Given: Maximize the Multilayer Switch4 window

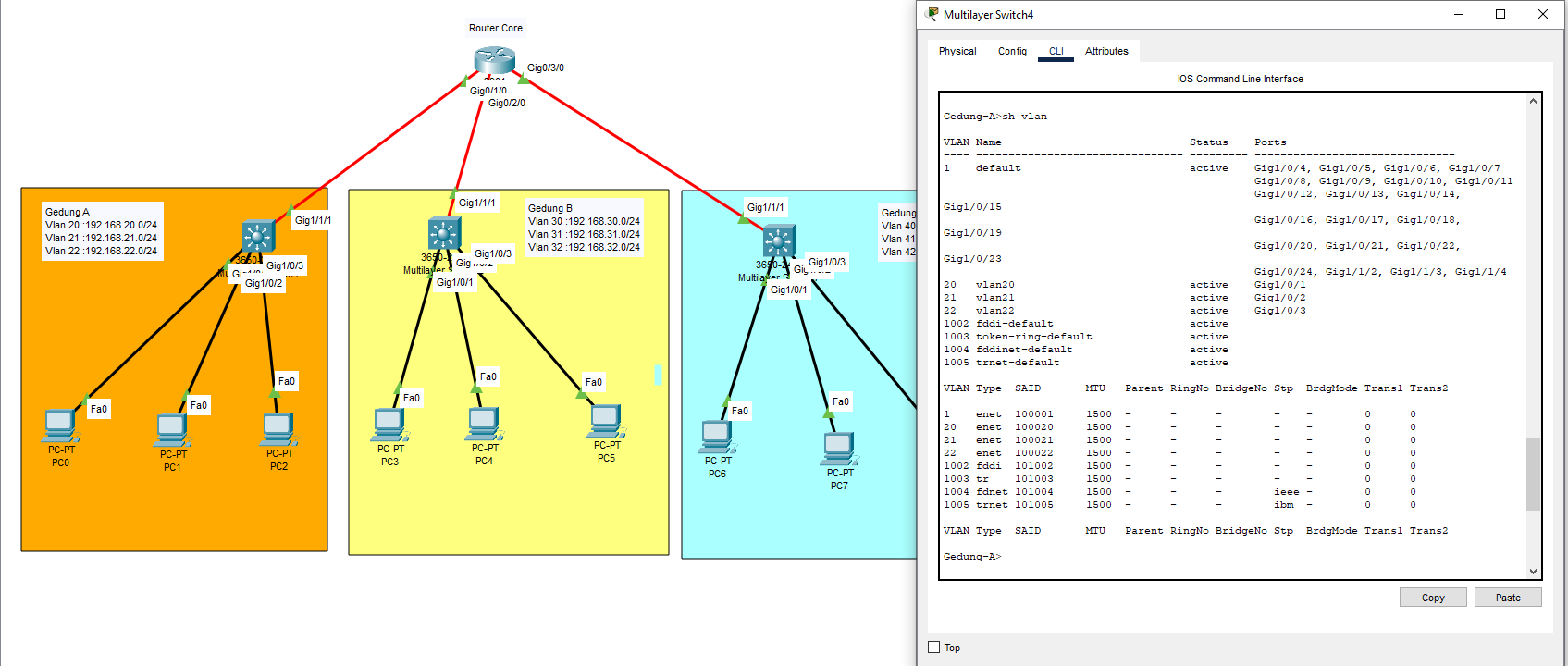Looking at the screenshot, I should pyautogui.click(x=1500, y=14).
